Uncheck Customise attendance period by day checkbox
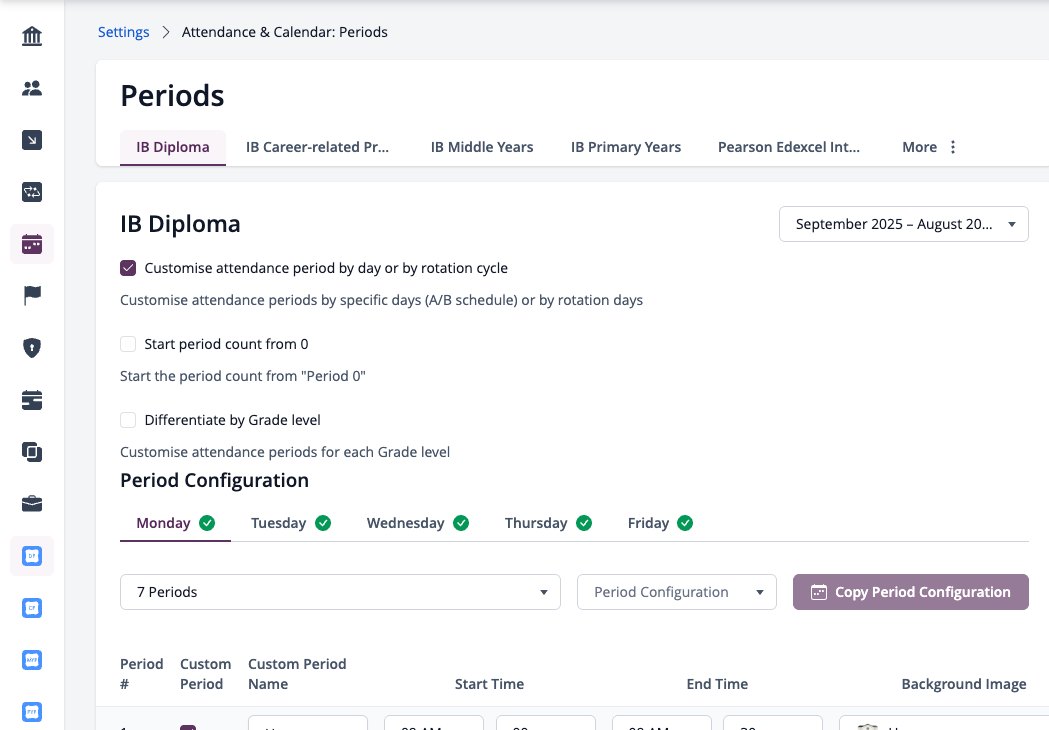Image resolution: width=1049 pixels, height=730 pixels. pos(128,268)
